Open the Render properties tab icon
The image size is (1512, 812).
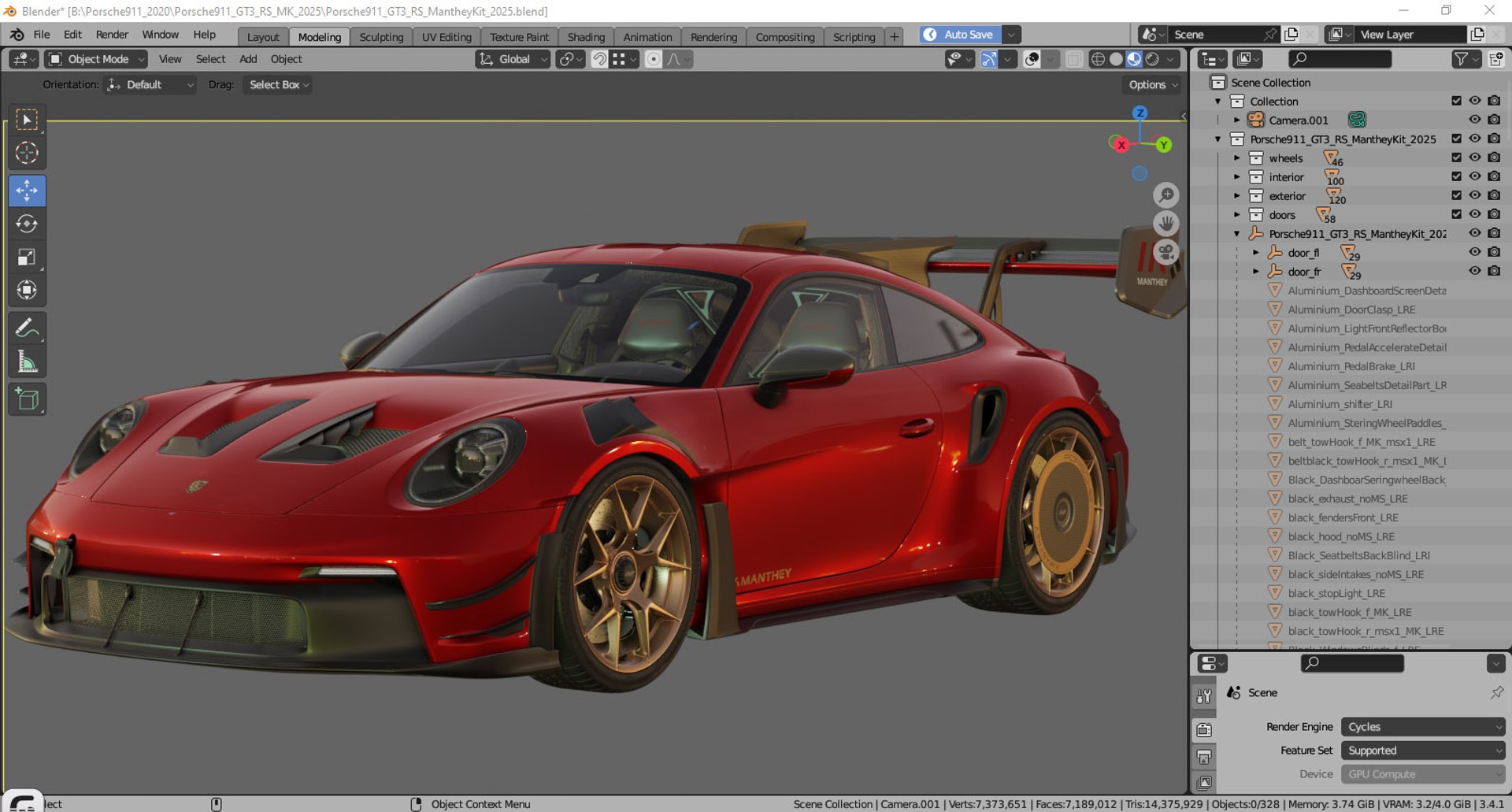click(1204, 730)
